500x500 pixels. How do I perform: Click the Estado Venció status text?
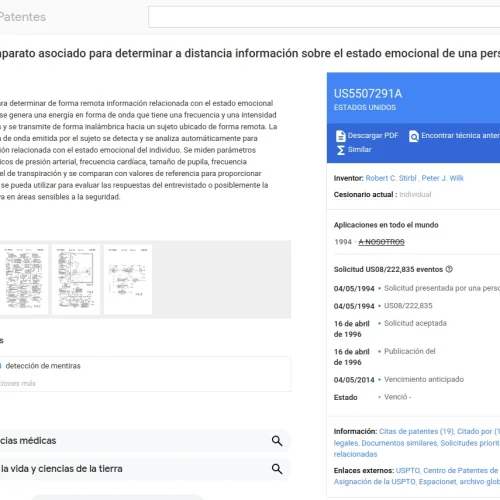[398, 397]
